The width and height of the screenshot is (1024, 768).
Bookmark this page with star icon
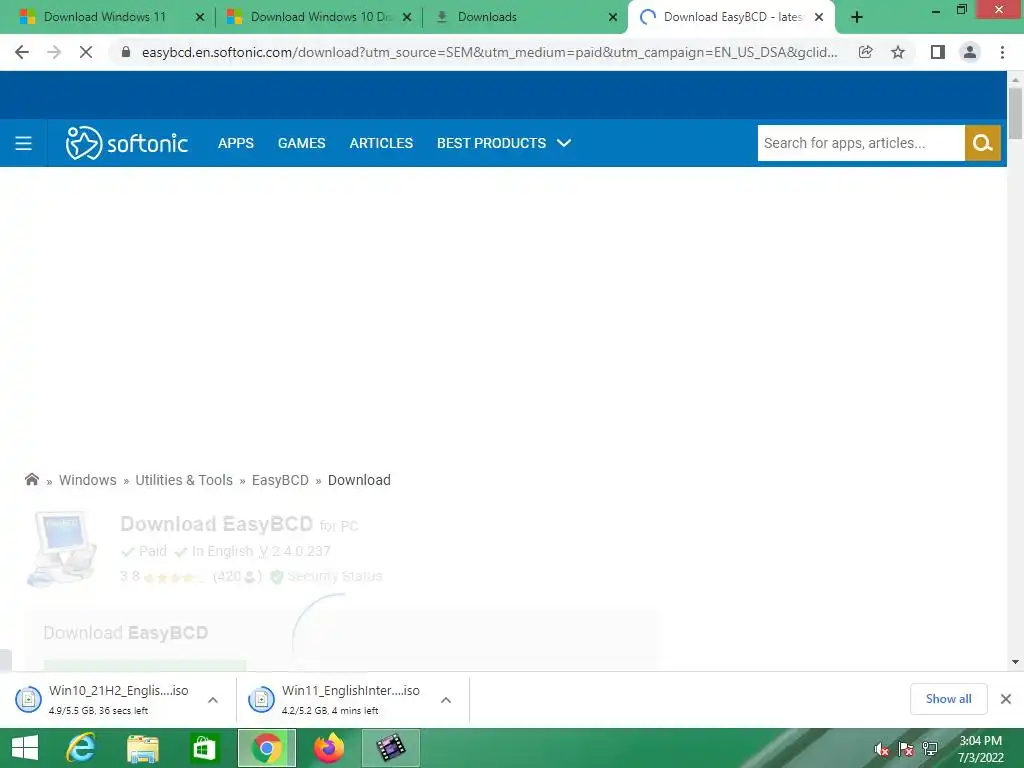(898, 52)
